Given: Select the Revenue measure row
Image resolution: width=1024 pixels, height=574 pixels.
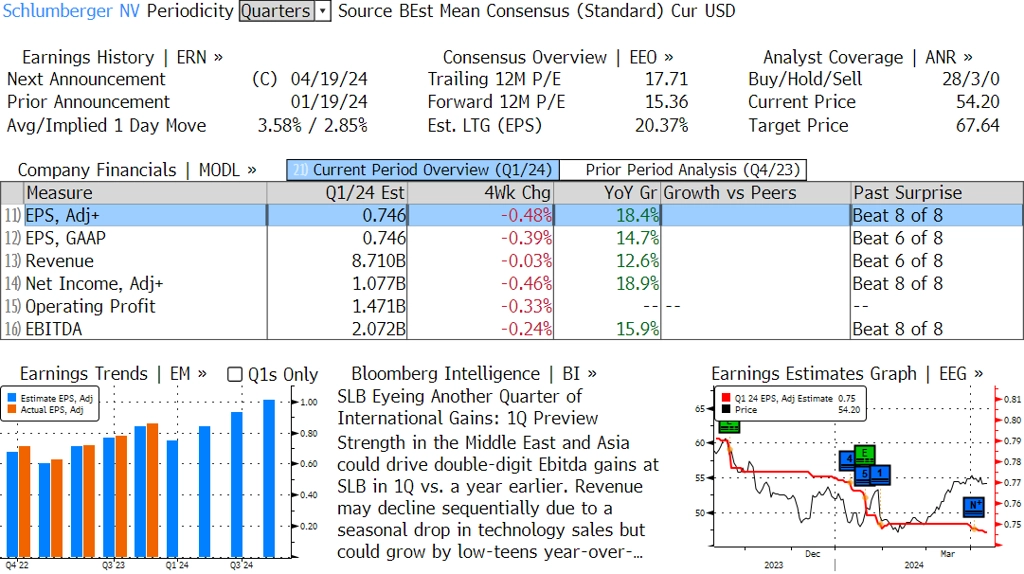Looking at the screenshot, I should pos(511,261).
